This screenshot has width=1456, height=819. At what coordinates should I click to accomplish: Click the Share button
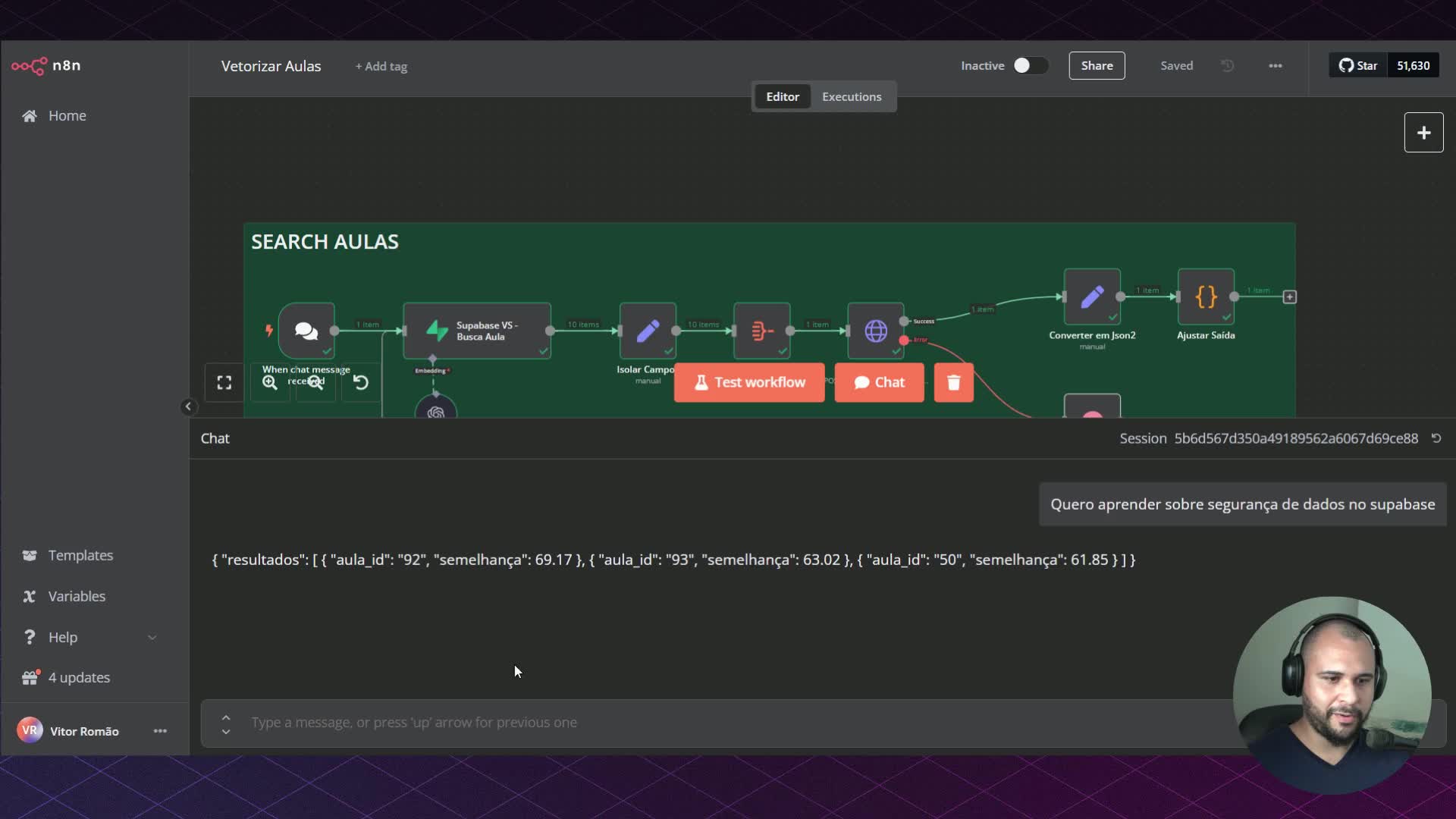coord(1097,66)
